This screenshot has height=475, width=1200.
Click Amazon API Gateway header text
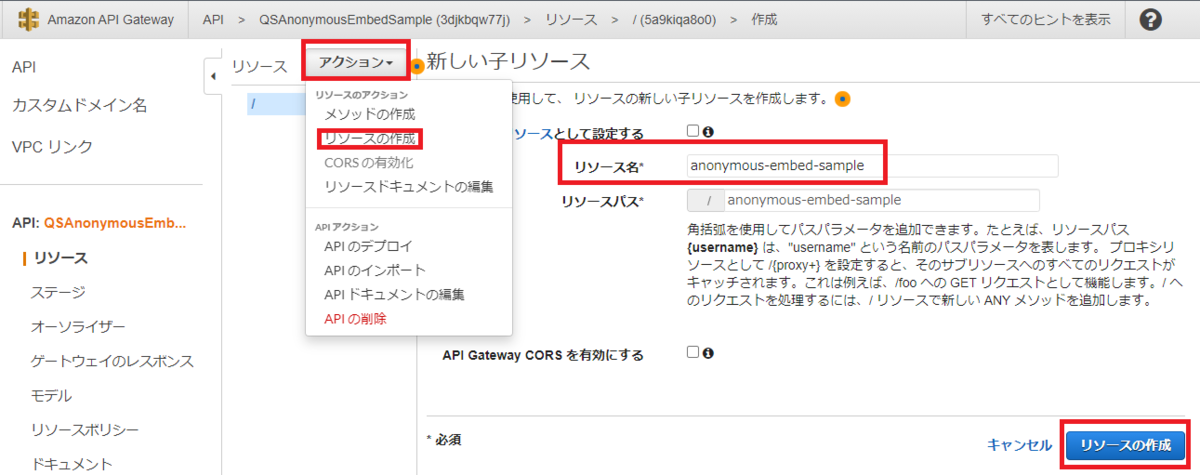(110, 19)
